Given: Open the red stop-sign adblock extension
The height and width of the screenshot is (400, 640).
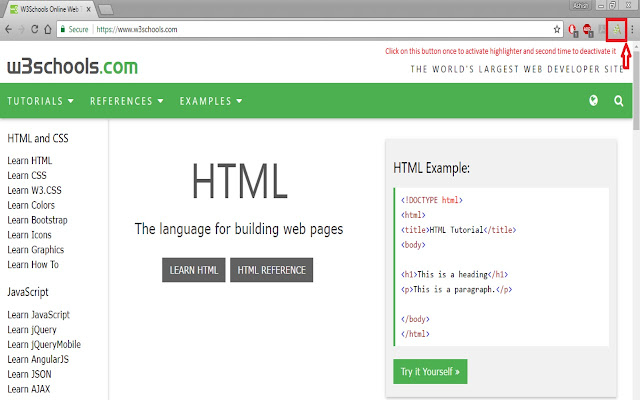Looking at the screenshot, I should pyautogui.click(x=588, y=30).
